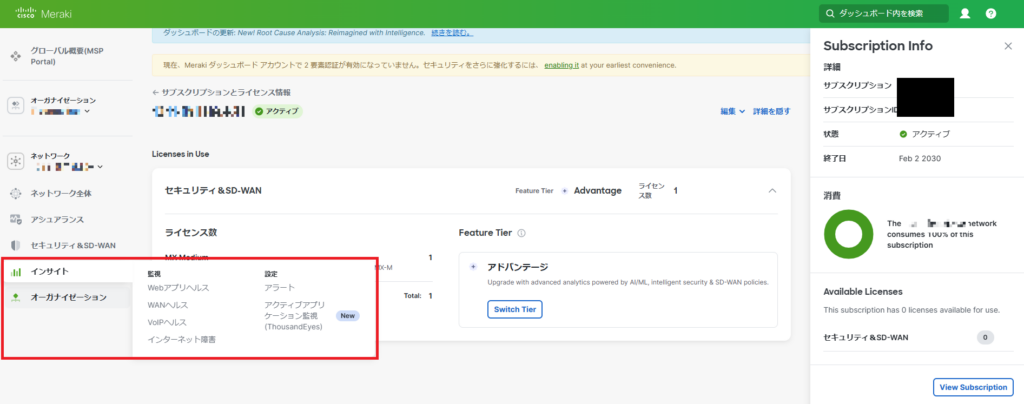Click the Feature Tier info icon

coord(522,233)
